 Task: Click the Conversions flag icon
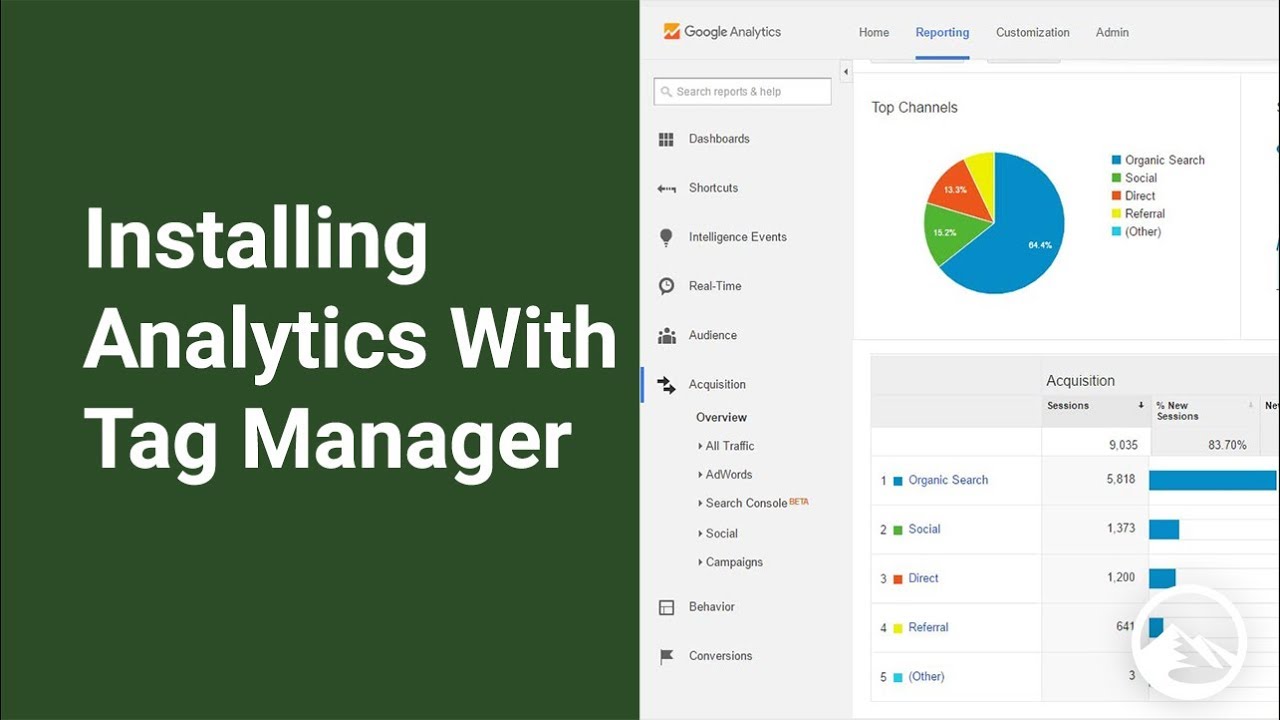tap(666, 657)
